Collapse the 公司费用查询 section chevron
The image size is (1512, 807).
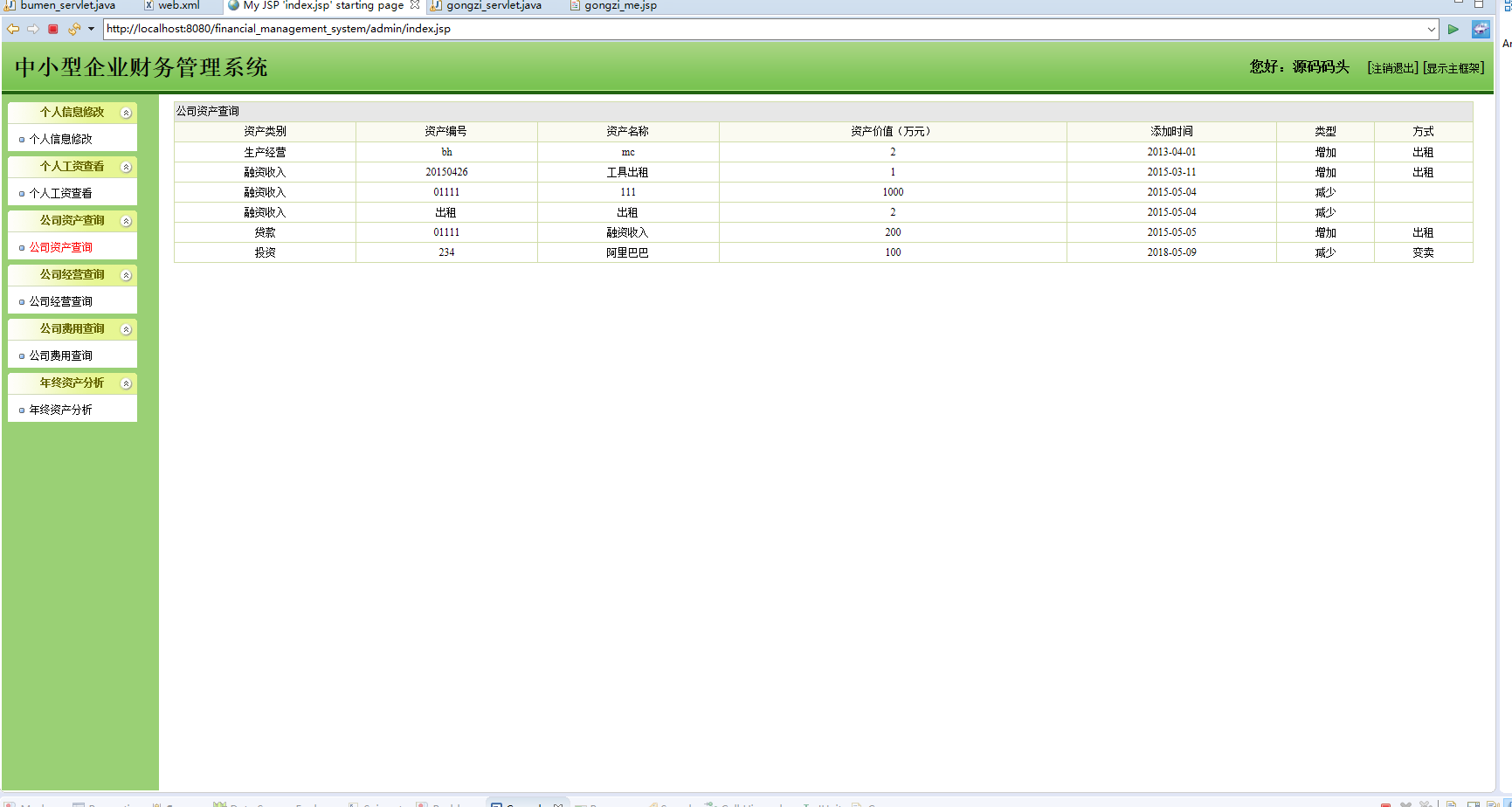tap(126, 329)
